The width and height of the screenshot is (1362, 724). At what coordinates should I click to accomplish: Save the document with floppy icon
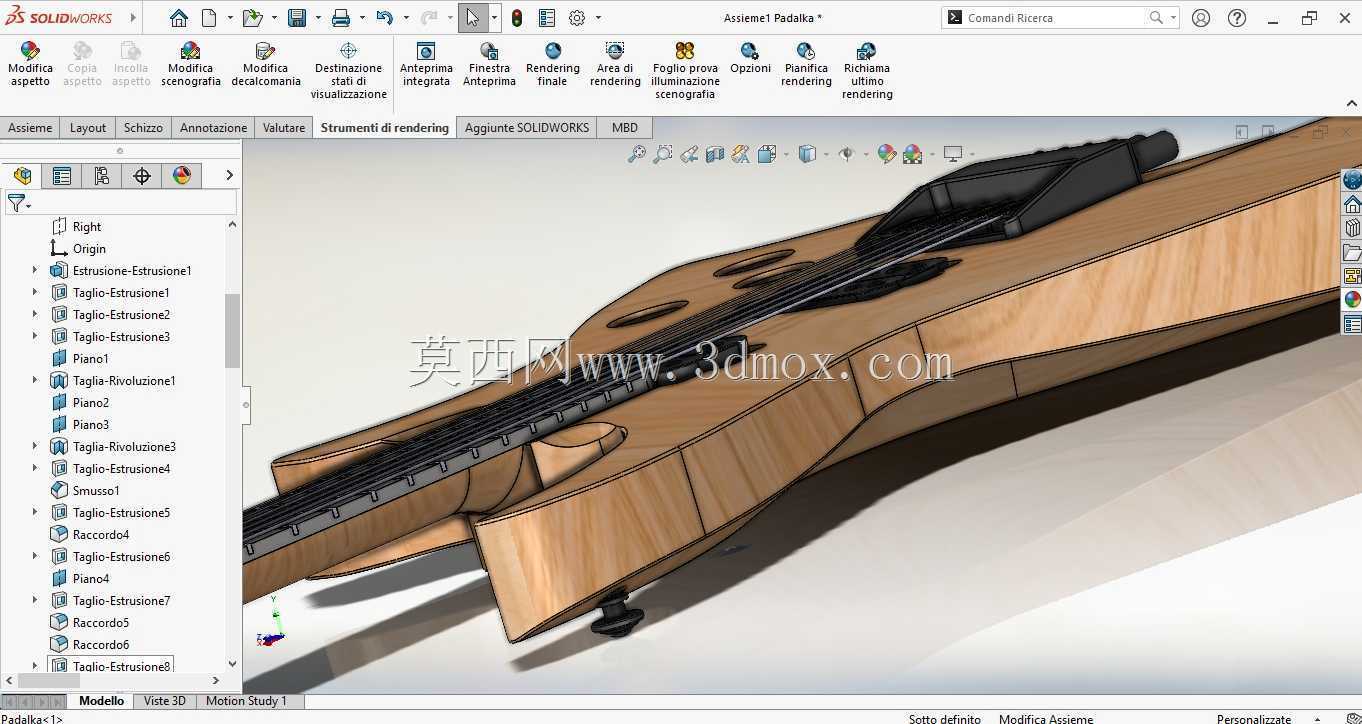click(296, 18)
